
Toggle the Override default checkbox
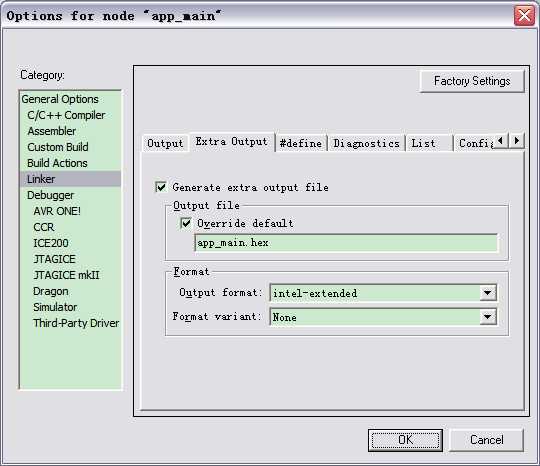[186, 223]
